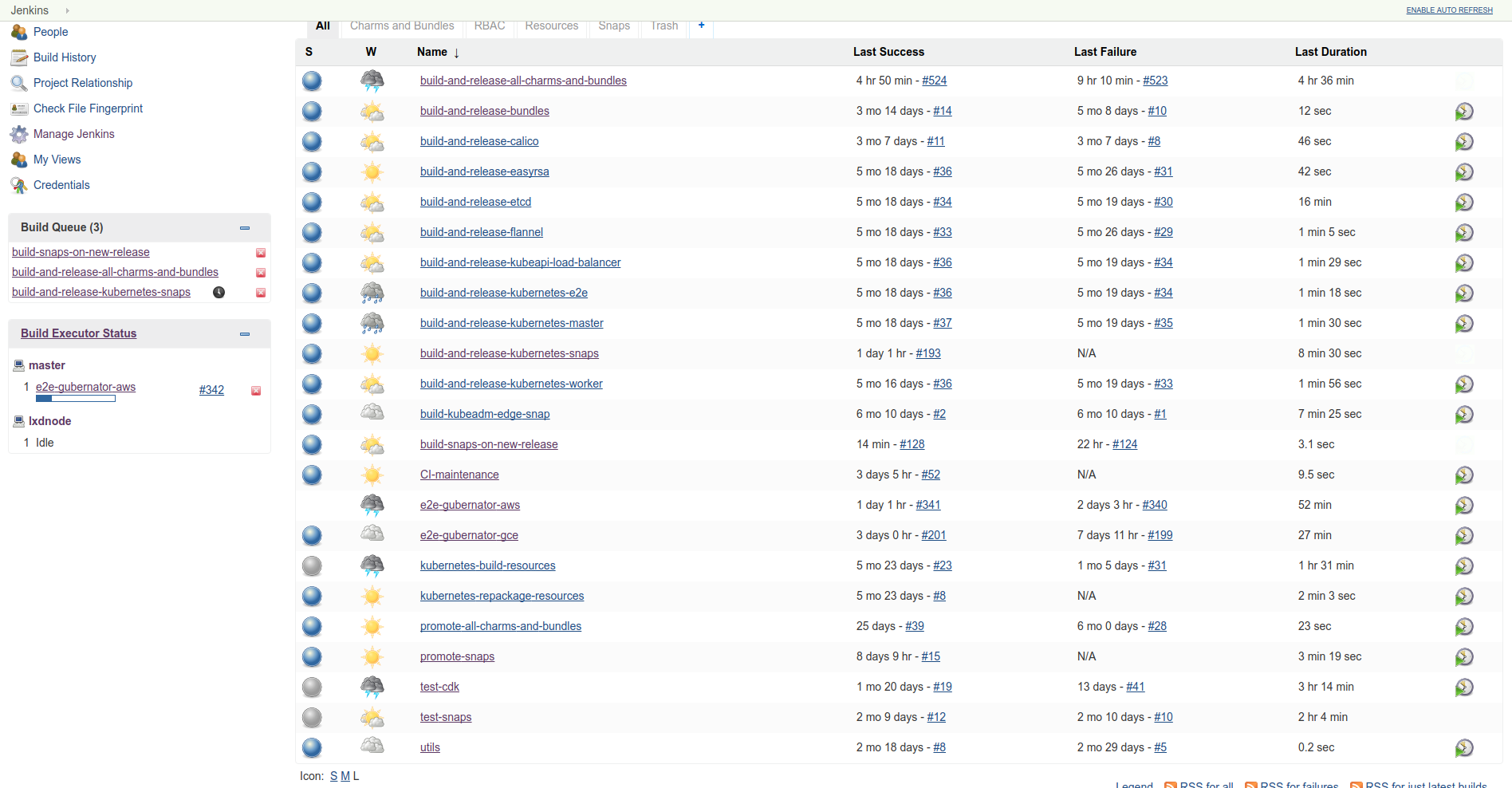Click the Credentials keys icon
The image size is (1512, 788).
tap(19, 185)
